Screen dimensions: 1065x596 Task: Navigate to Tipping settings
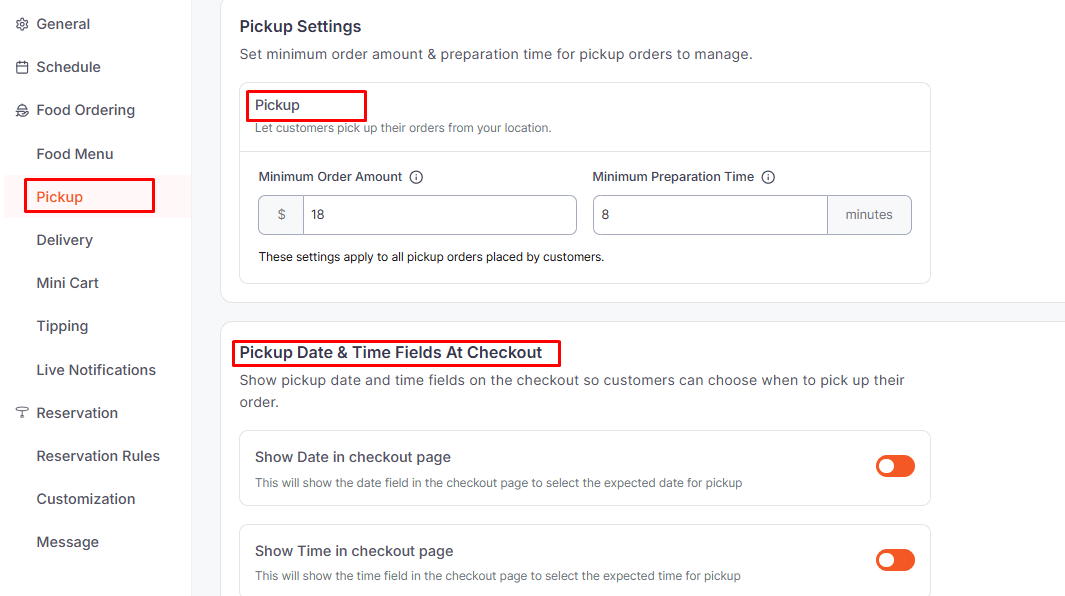[63, 326]
